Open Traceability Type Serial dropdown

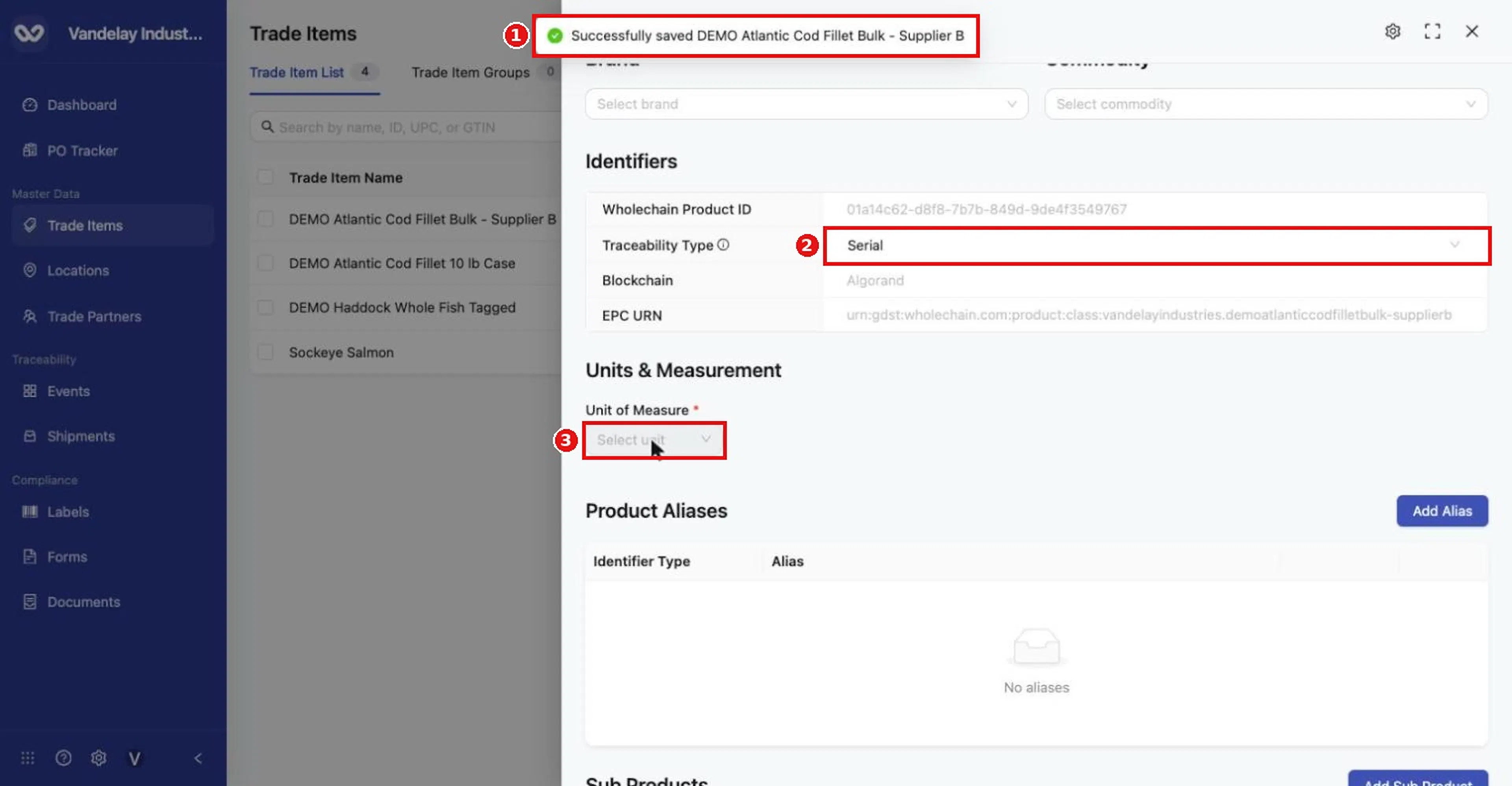coord(1156,245)
